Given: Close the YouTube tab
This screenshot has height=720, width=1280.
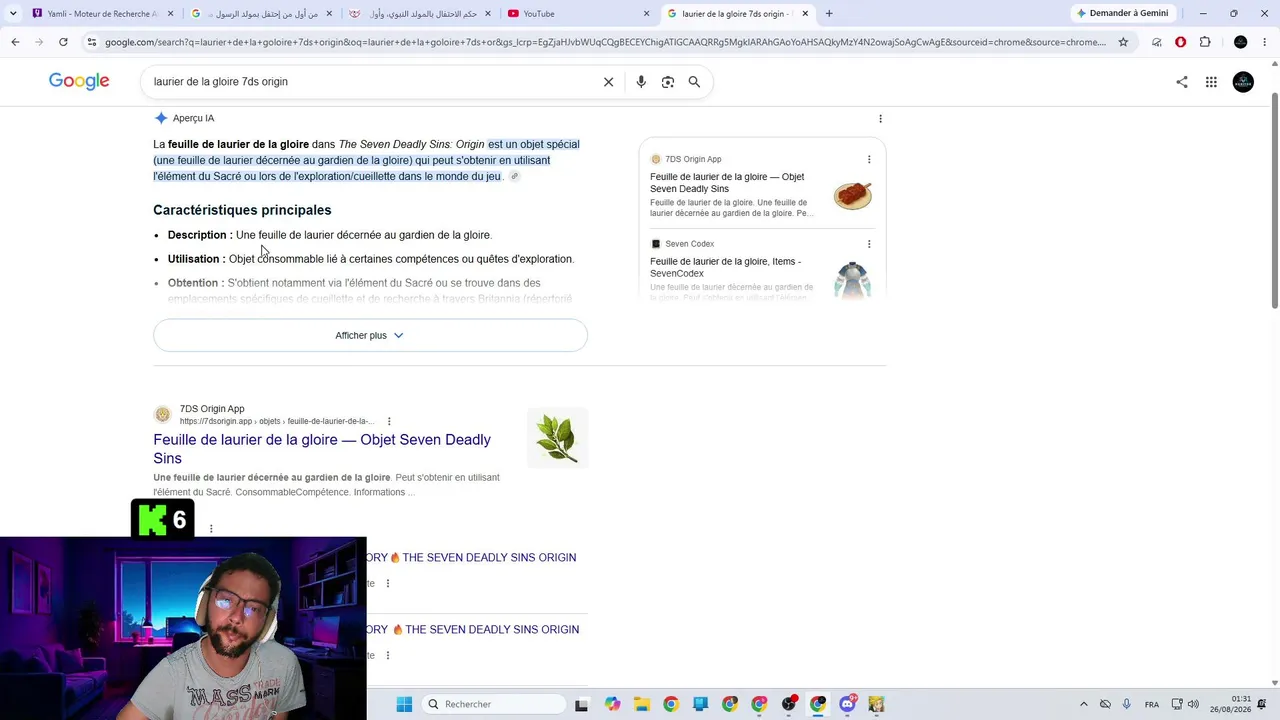Looking at the screenshot, I should pos(646,14).
